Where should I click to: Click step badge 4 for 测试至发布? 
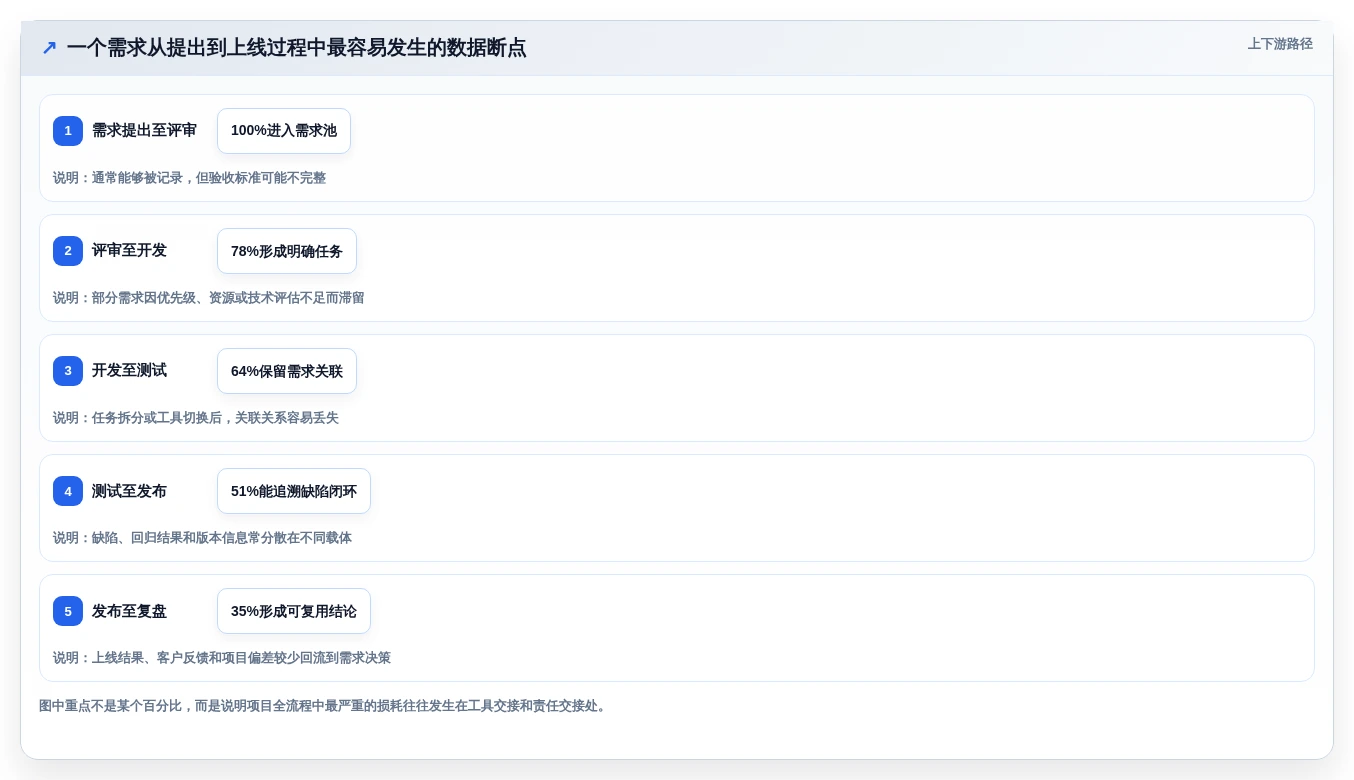click(68, 491)
